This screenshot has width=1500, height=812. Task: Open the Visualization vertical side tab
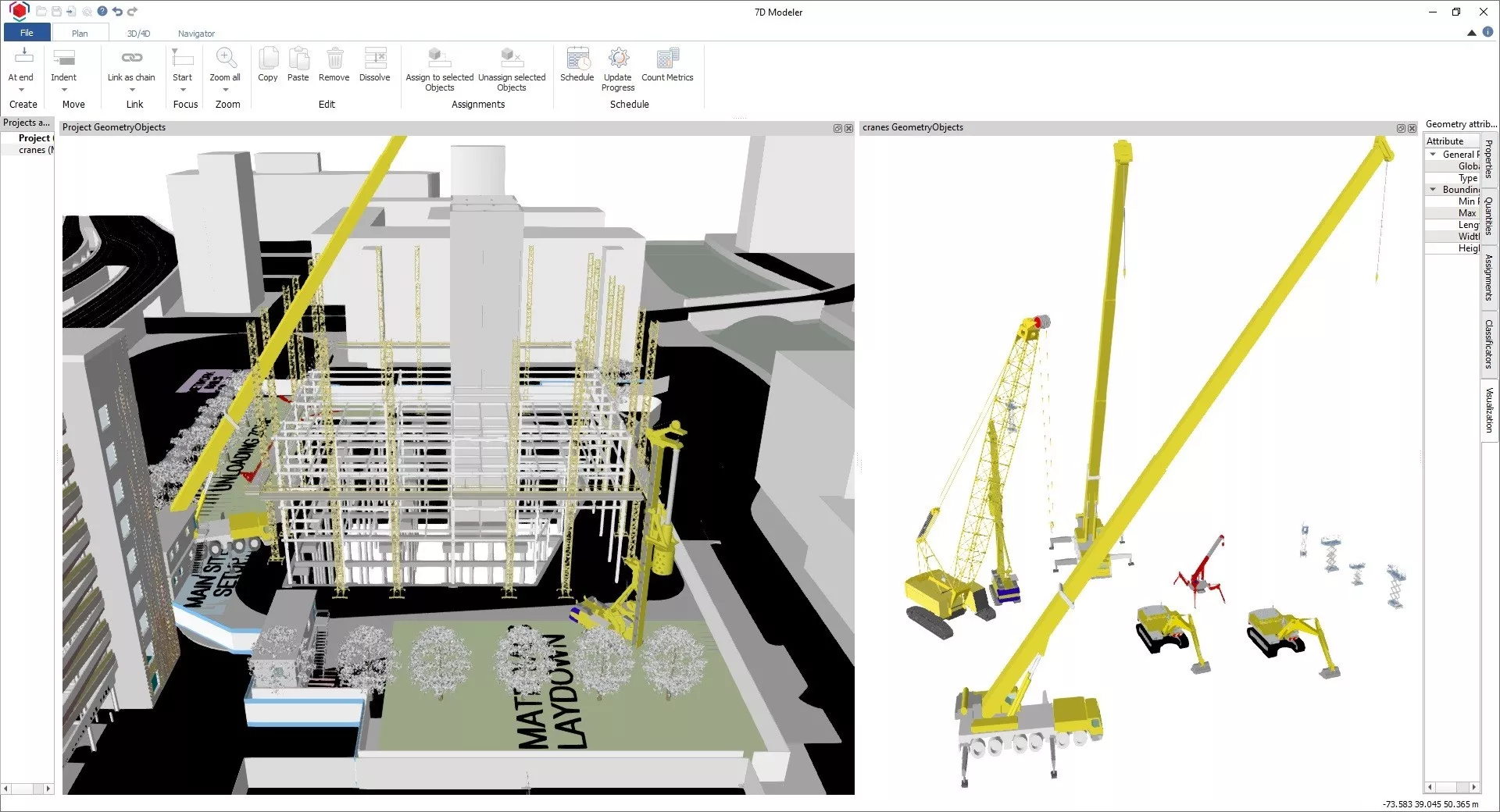[x=1489, y=410]
